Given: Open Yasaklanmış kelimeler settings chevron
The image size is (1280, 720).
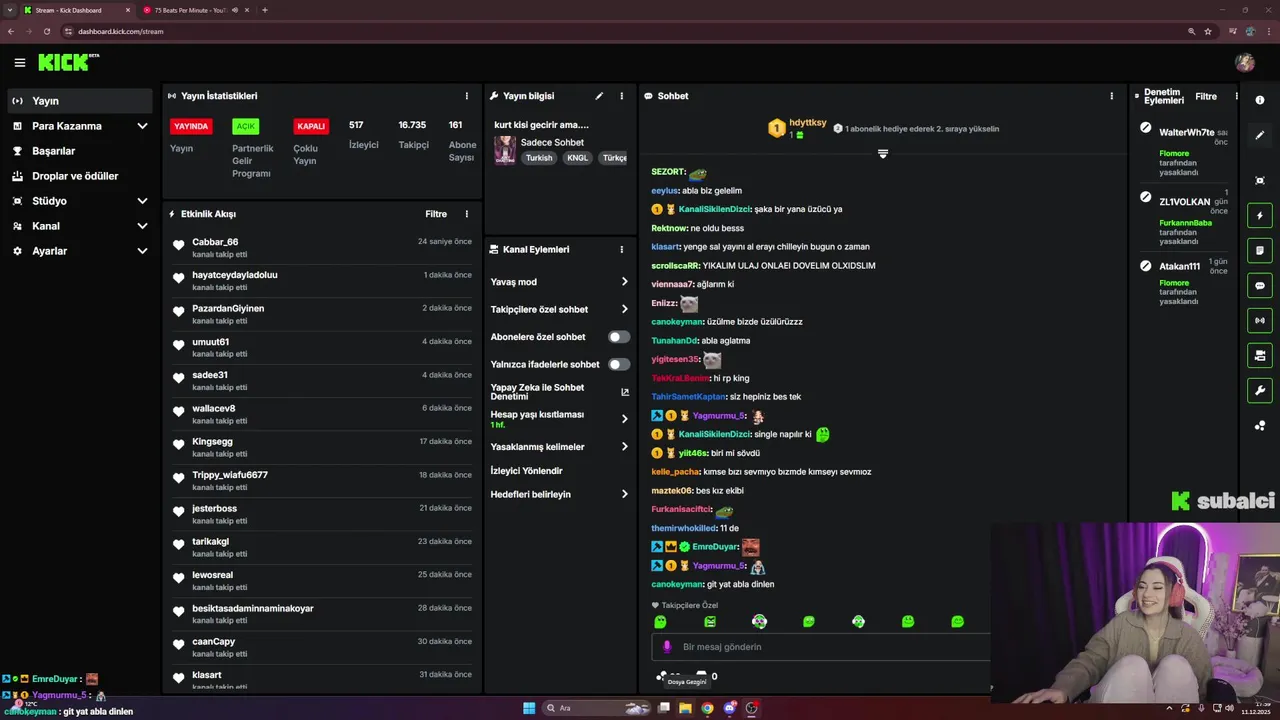Looking at the screenshot, I should point(624,447).
